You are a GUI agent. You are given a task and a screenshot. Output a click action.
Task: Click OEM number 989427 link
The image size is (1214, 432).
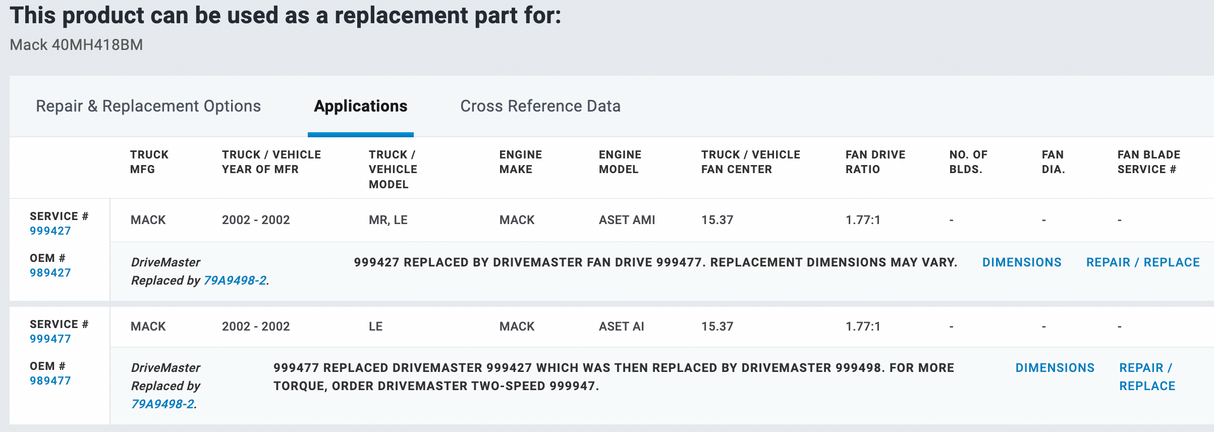coord(50,272)
